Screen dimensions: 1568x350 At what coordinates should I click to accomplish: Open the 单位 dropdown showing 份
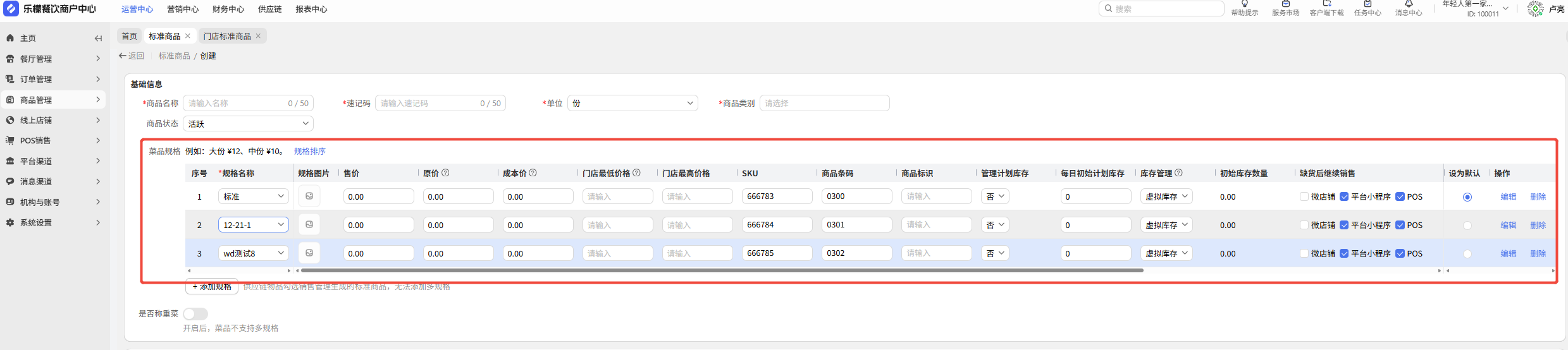coord(633,103)
